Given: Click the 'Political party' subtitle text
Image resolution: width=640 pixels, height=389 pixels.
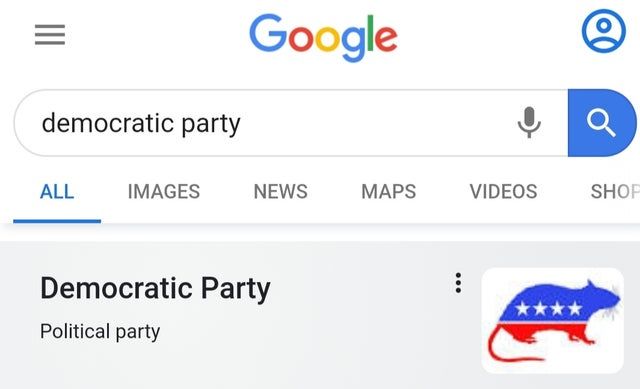Looking at the screenshot, I should [x=100, y=331].
